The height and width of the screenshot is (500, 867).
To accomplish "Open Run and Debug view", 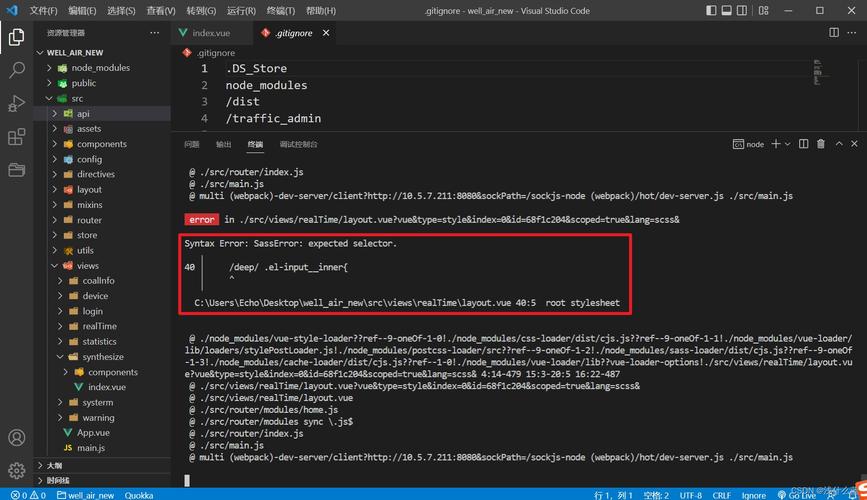I will pyautogui.click(x=17, y=103).
